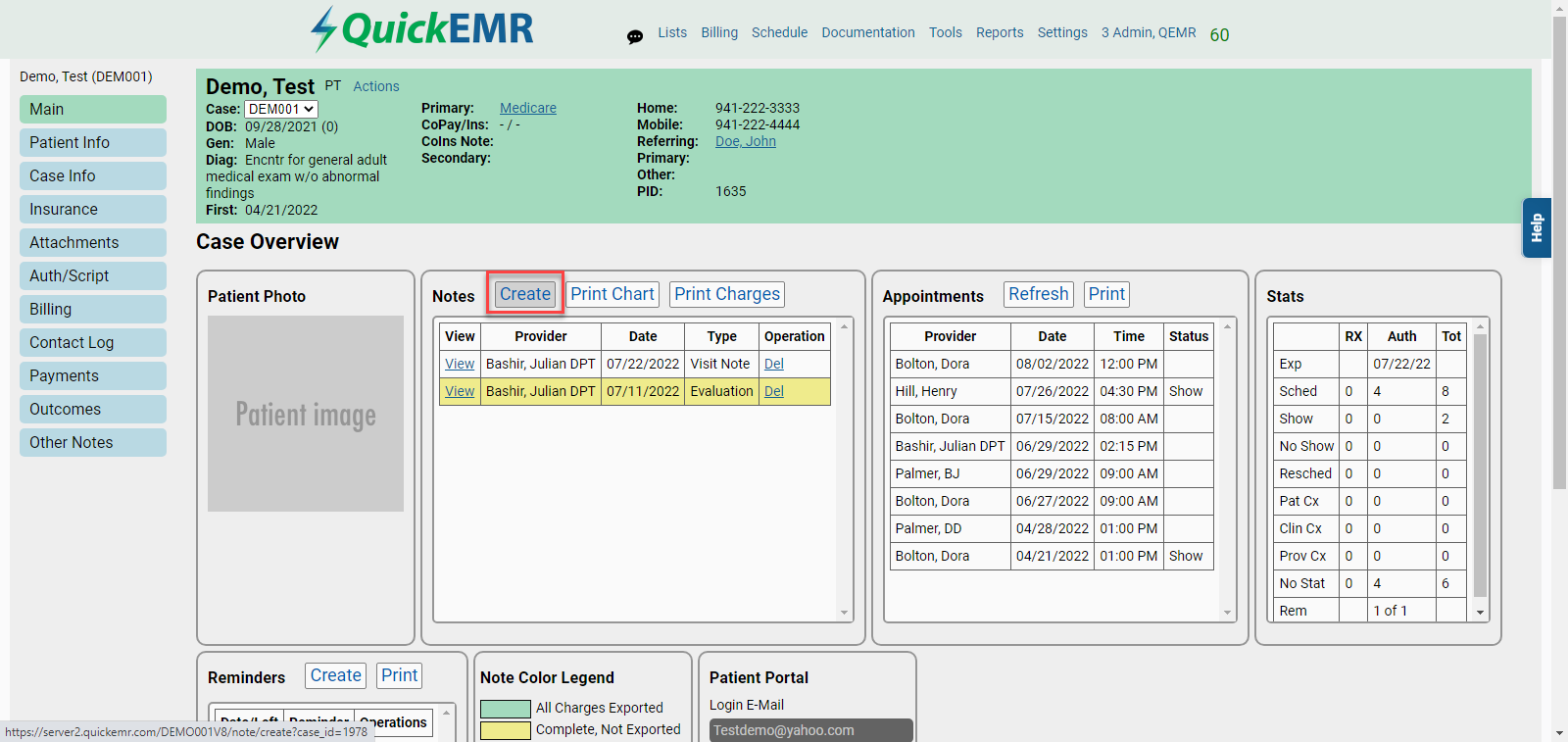Viewport: 1568px width, 742px height.
Task: Create a new note
Action: click(525, 294)
